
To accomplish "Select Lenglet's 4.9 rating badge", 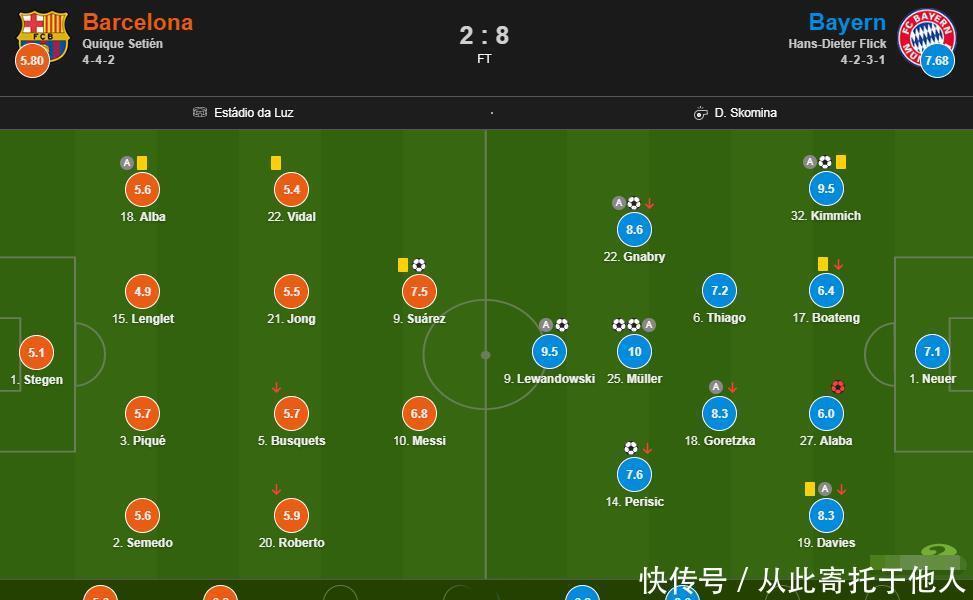I will (x=143, y=292).
